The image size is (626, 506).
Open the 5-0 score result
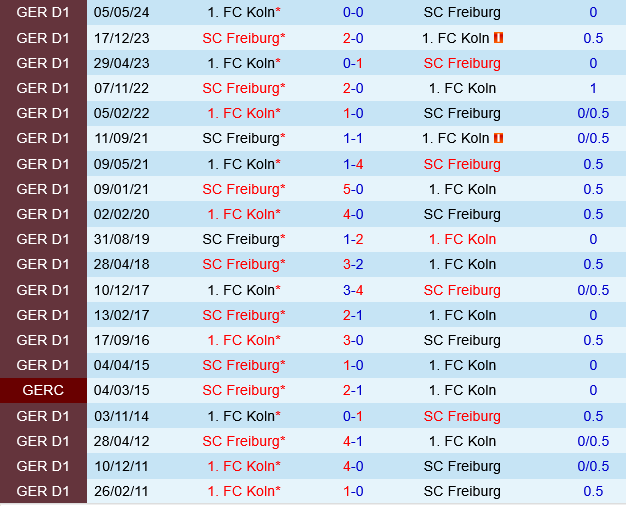[353, 189]
